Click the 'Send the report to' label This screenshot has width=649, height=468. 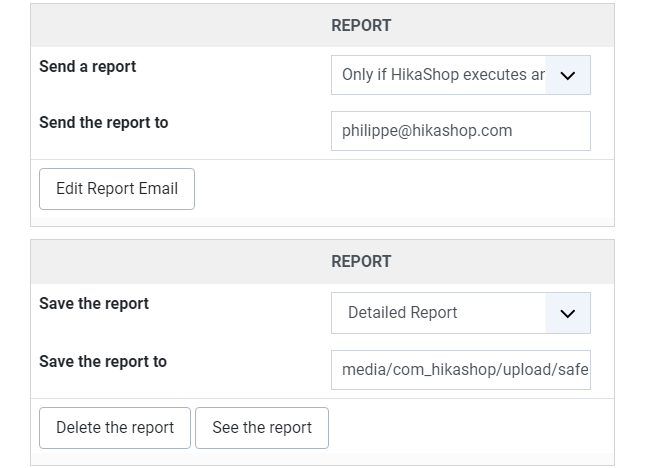pos(103,122)
